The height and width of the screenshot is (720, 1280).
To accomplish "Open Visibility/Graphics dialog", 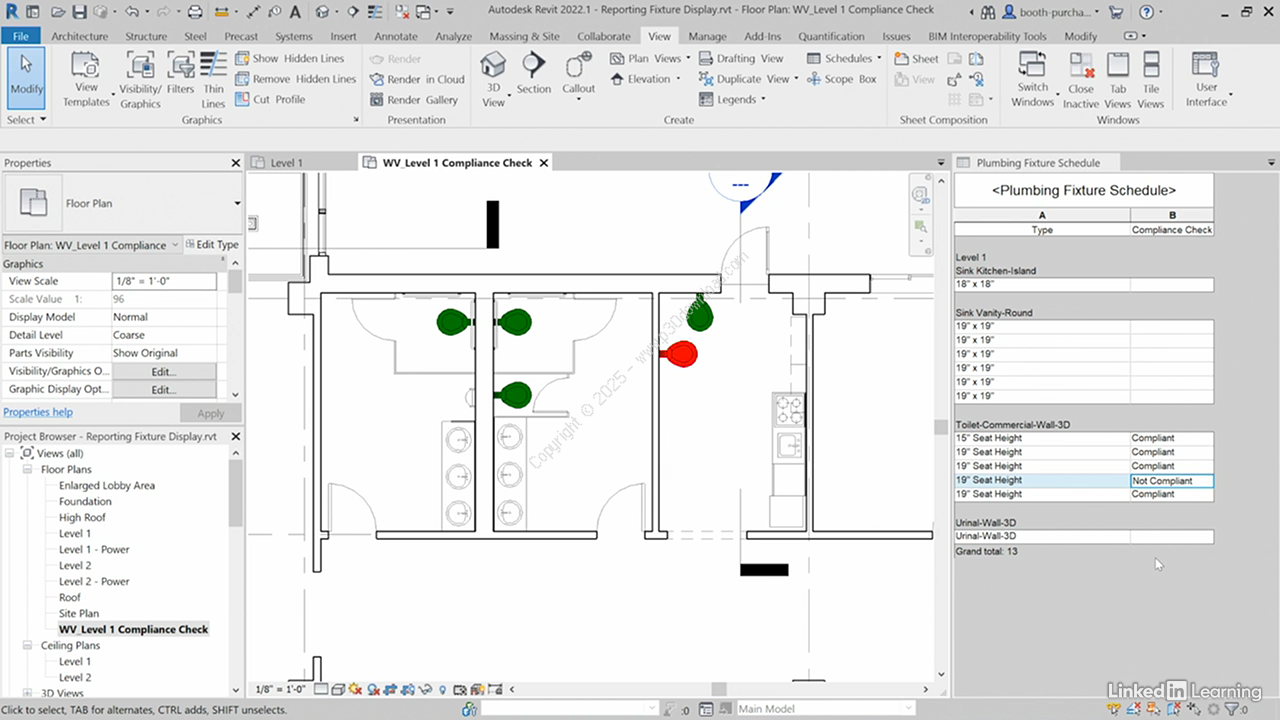I will 140,80.
